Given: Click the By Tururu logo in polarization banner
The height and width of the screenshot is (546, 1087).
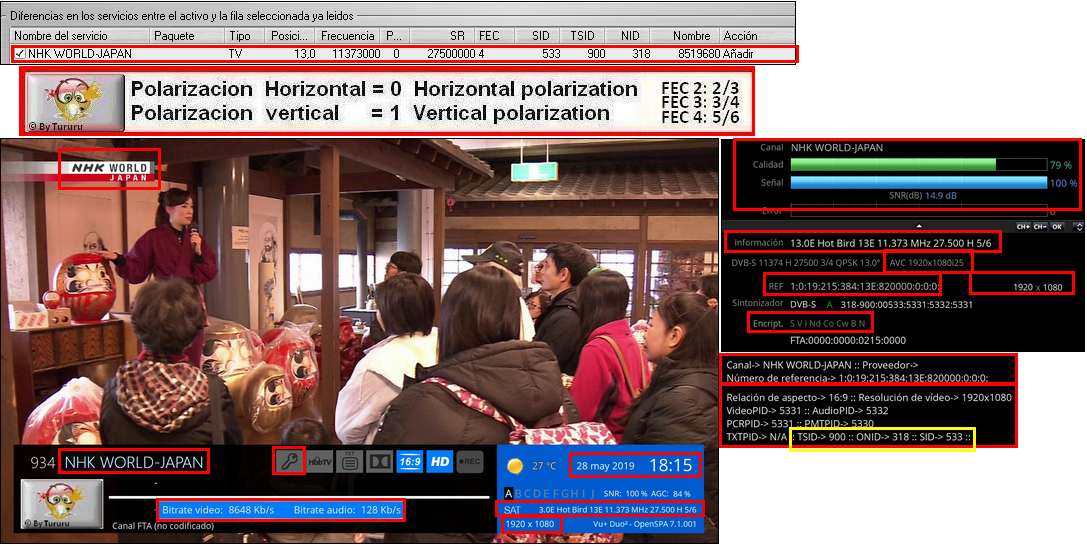Looking at the screenshot, I should point(76,103).
